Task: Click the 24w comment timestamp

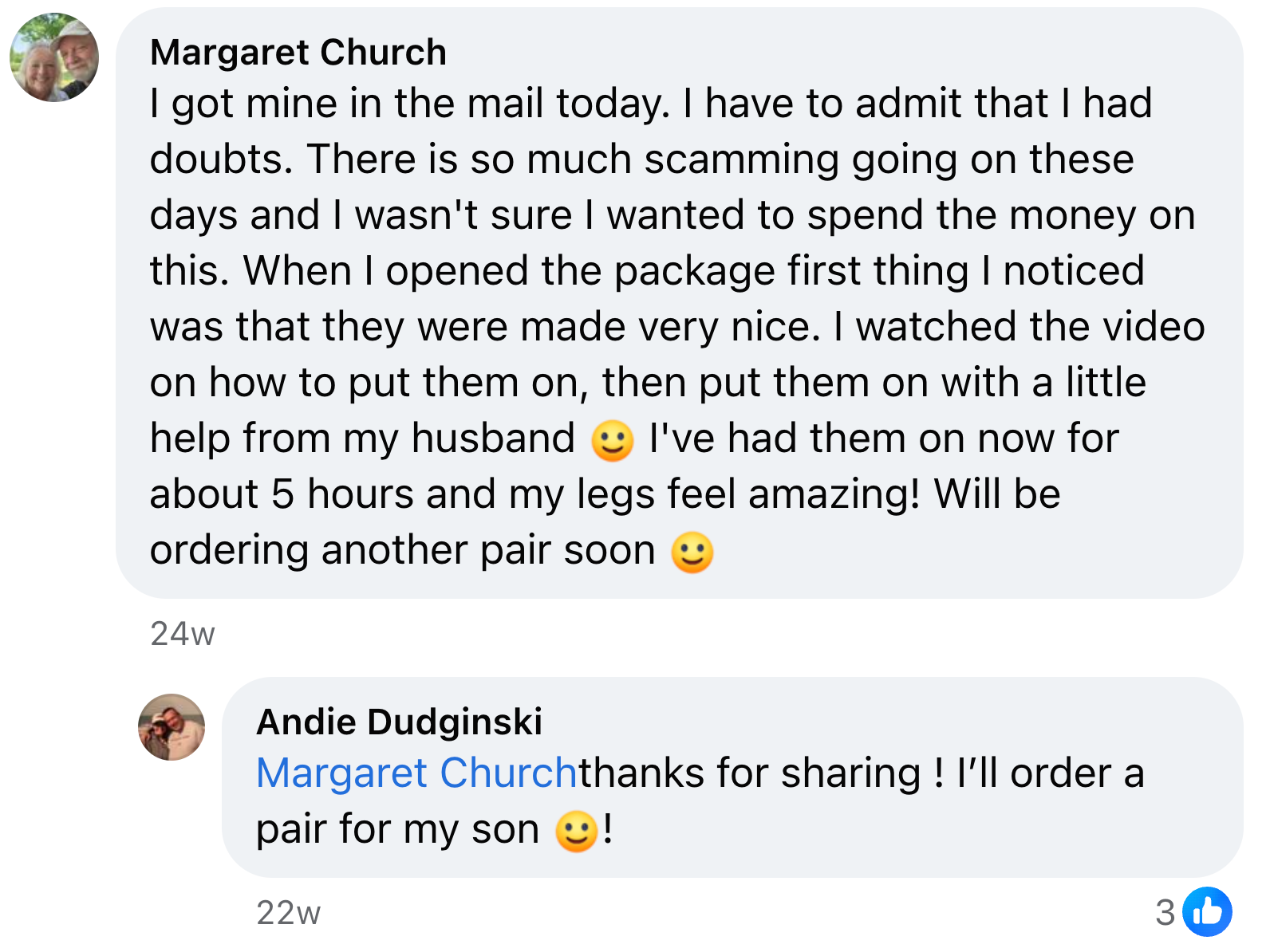Action: click(x=182, y=634)
